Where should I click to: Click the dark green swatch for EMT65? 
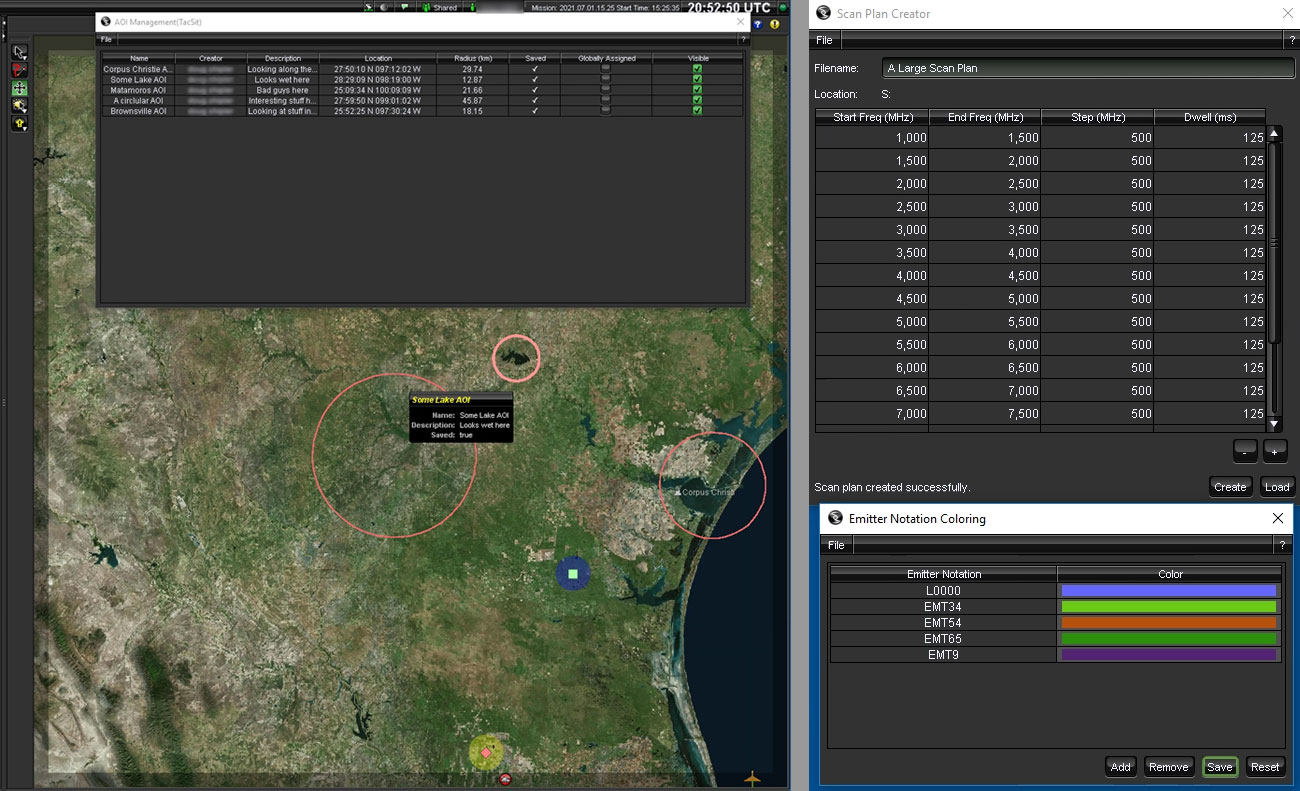pyautogui.click(x=1169, y=639)
